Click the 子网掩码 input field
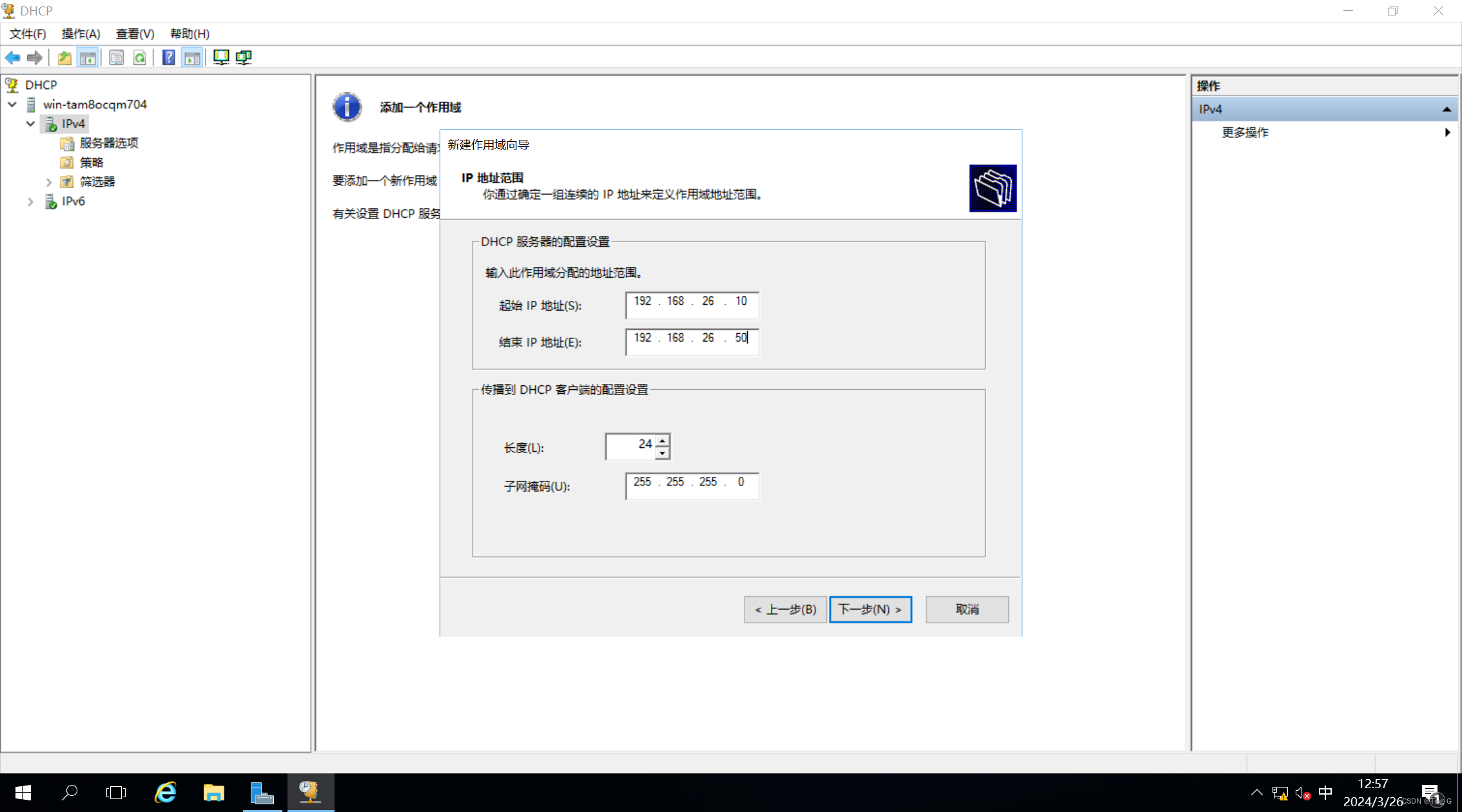The image size is (1462, 812). [x=692, y=486]
